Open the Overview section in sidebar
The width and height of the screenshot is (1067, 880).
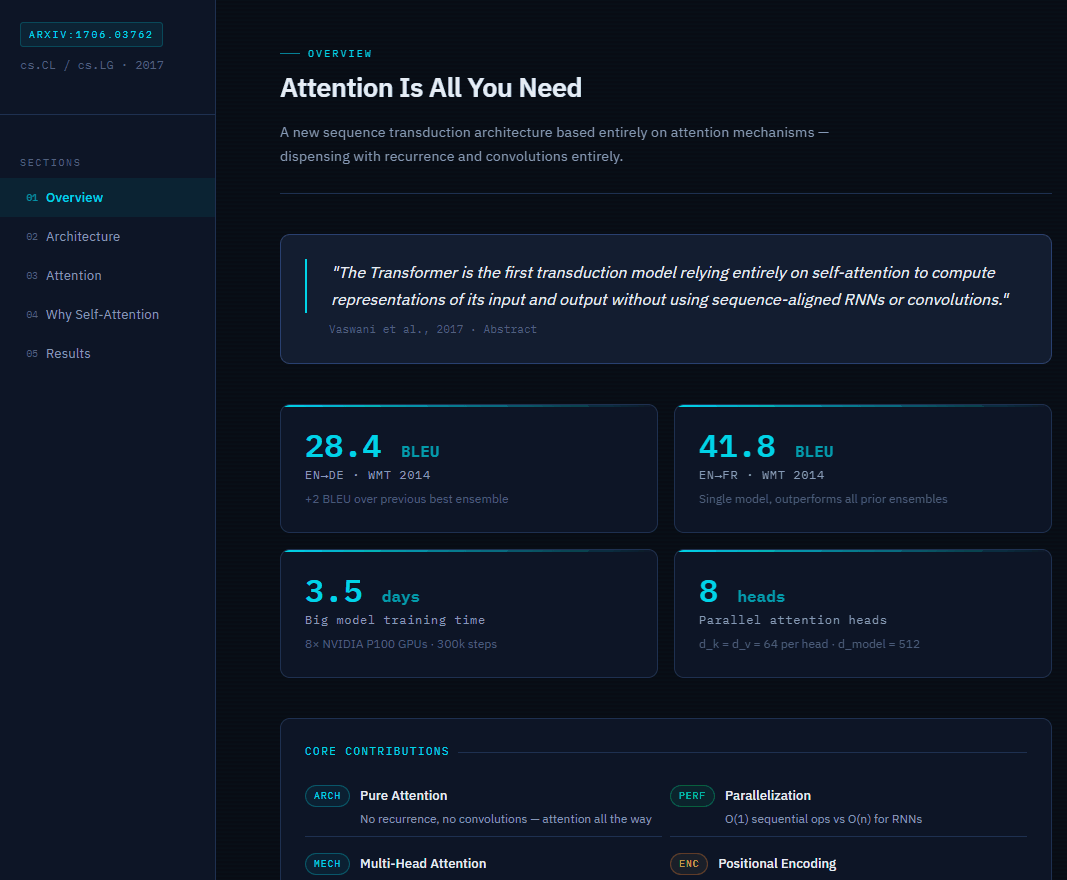[108, 197]
